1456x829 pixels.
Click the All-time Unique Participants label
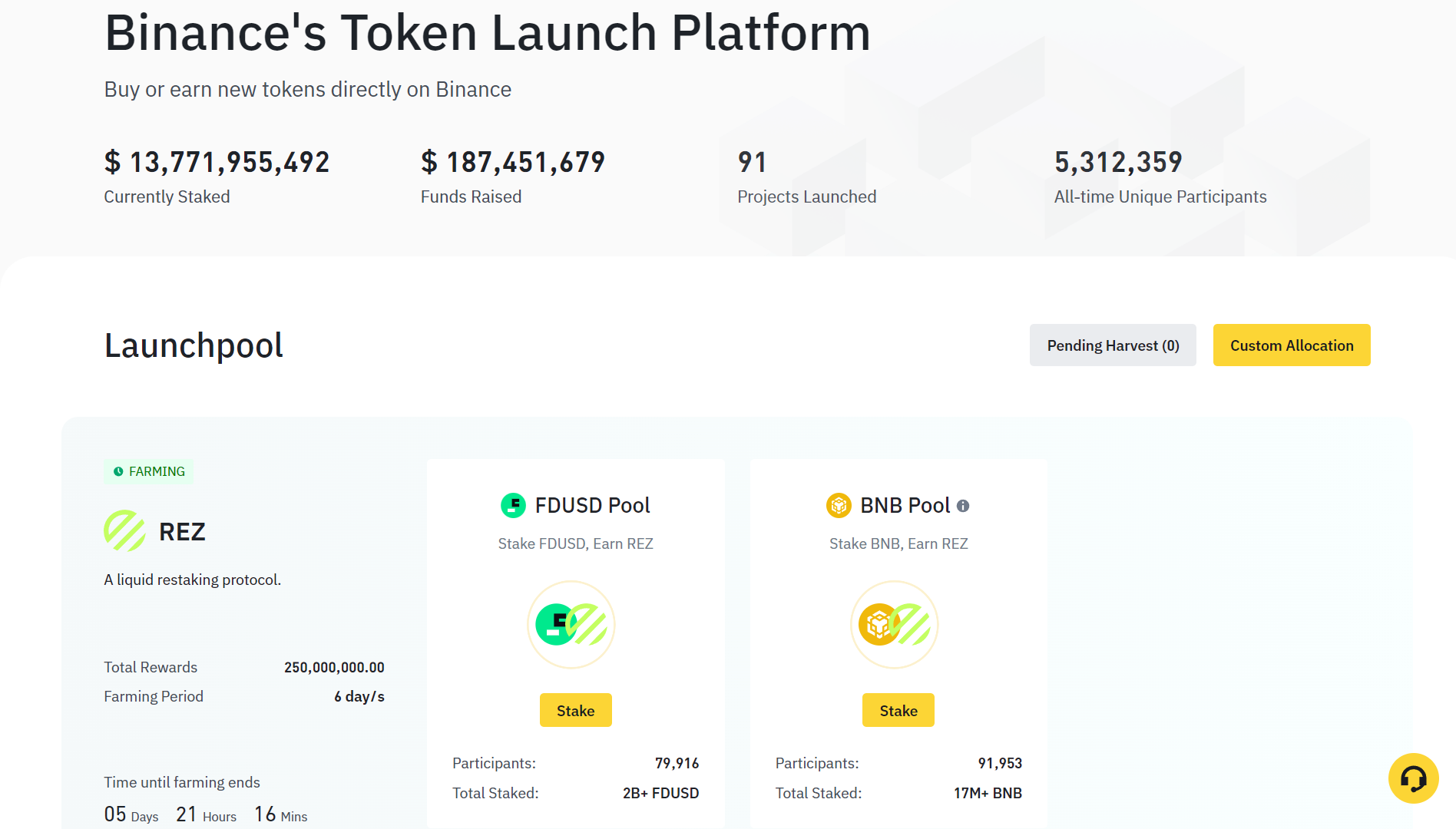pos(1160,197)
